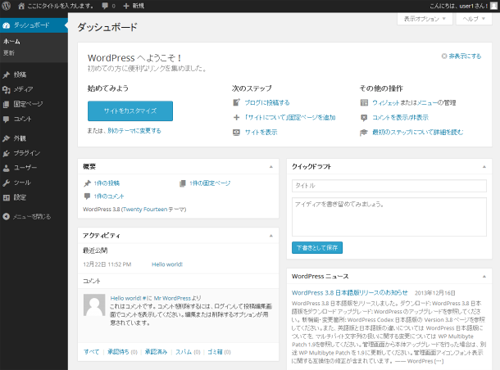The image size is (500, 370).
Task: Click the サイトをカスタマイズ button
Action: click(130, 111)
